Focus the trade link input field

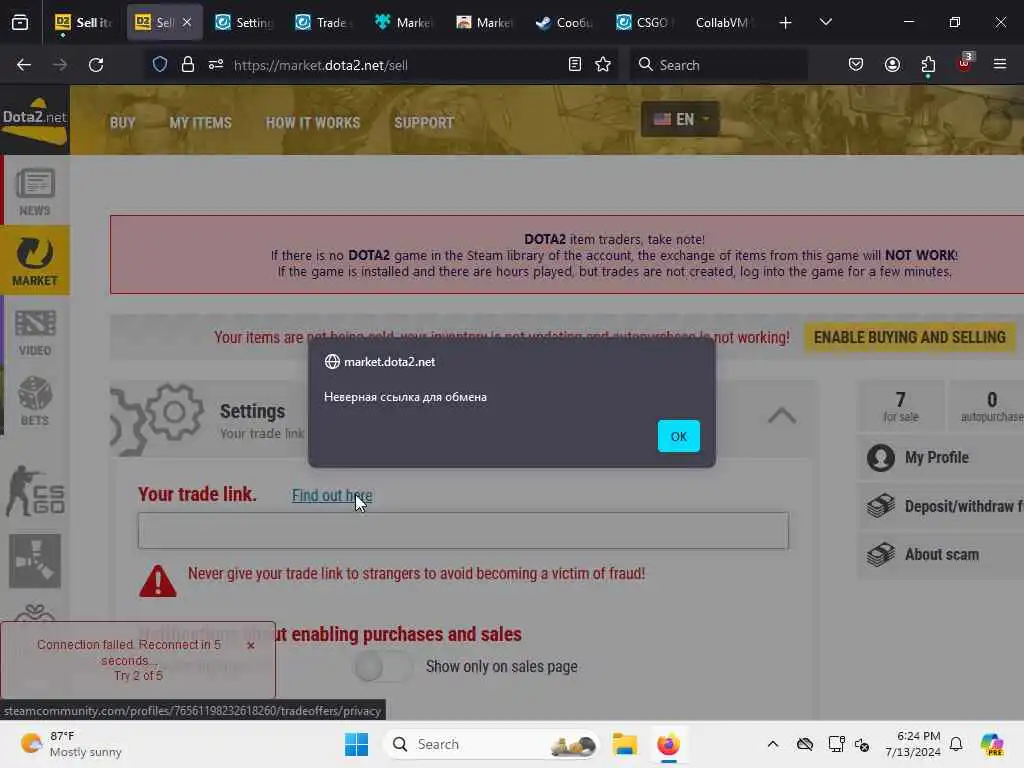pyautogui.click(x=463, y=530)
